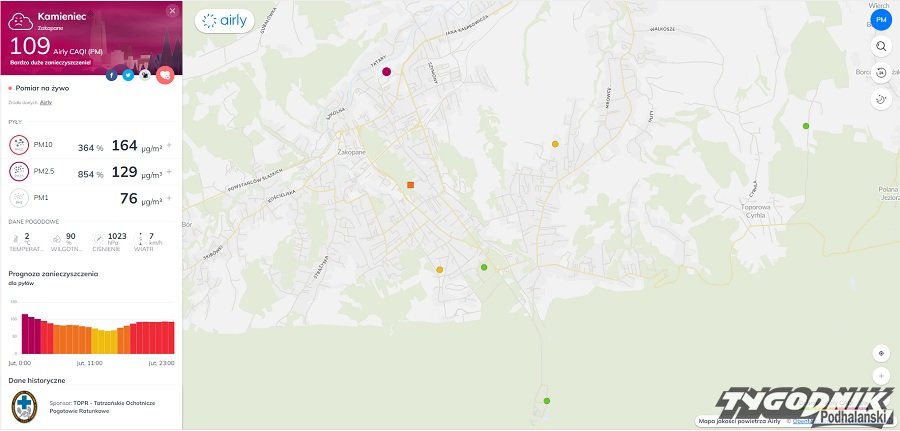Toggle the PM pollutant layer button
900x431 pixels.
click(881, 19)
